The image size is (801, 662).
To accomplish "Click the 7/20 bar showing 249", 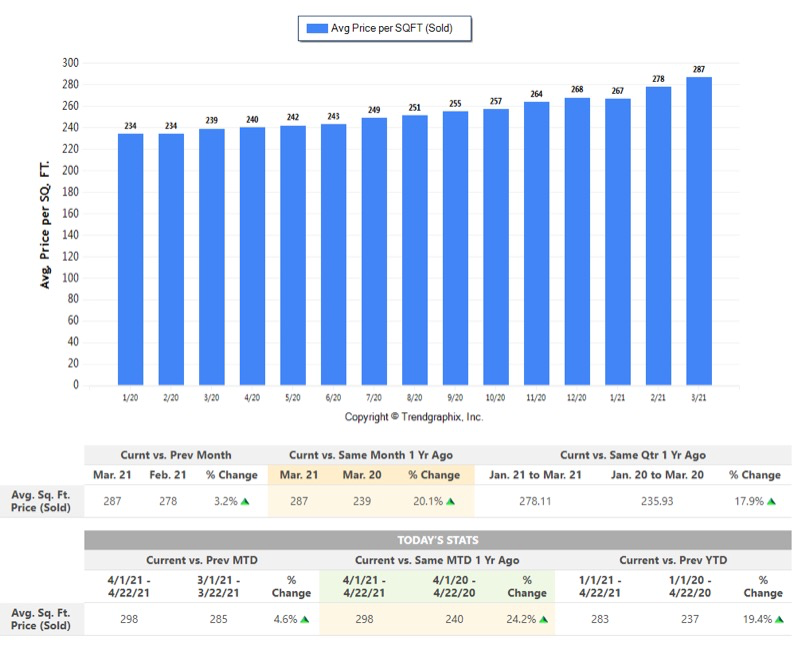I will click(x=374, y=251).
